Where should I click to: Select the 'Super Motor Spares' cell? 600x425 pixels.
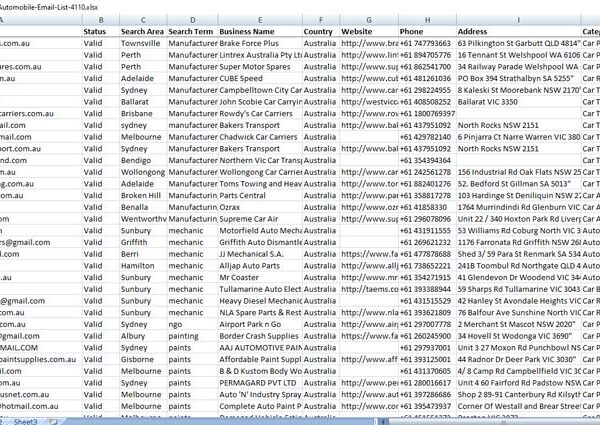pos(260,67)
